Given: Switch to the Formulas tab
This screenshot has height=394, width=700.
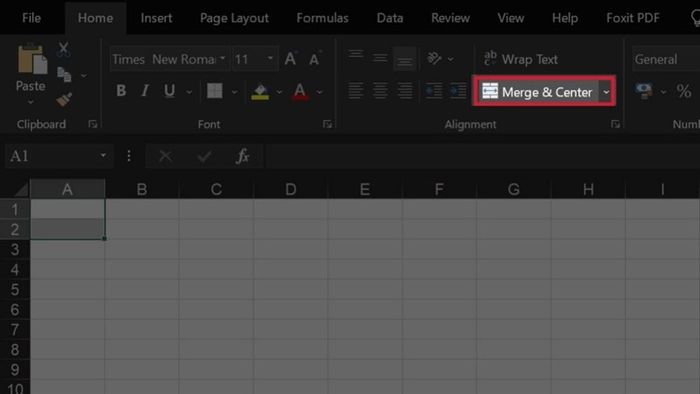Looking at the screenshot, I should click(322, 18).
